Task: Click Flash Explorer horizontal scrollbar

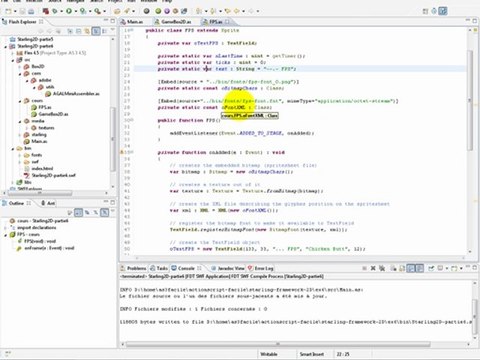Action: (39, 193)
